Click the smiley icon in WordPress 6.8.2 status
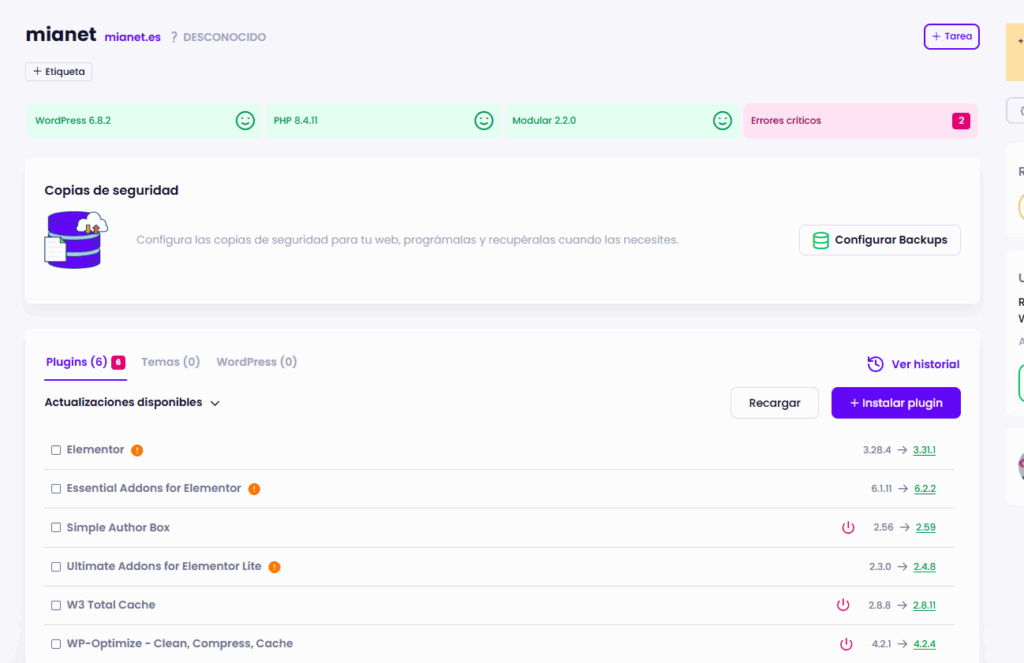 point(245,120)
